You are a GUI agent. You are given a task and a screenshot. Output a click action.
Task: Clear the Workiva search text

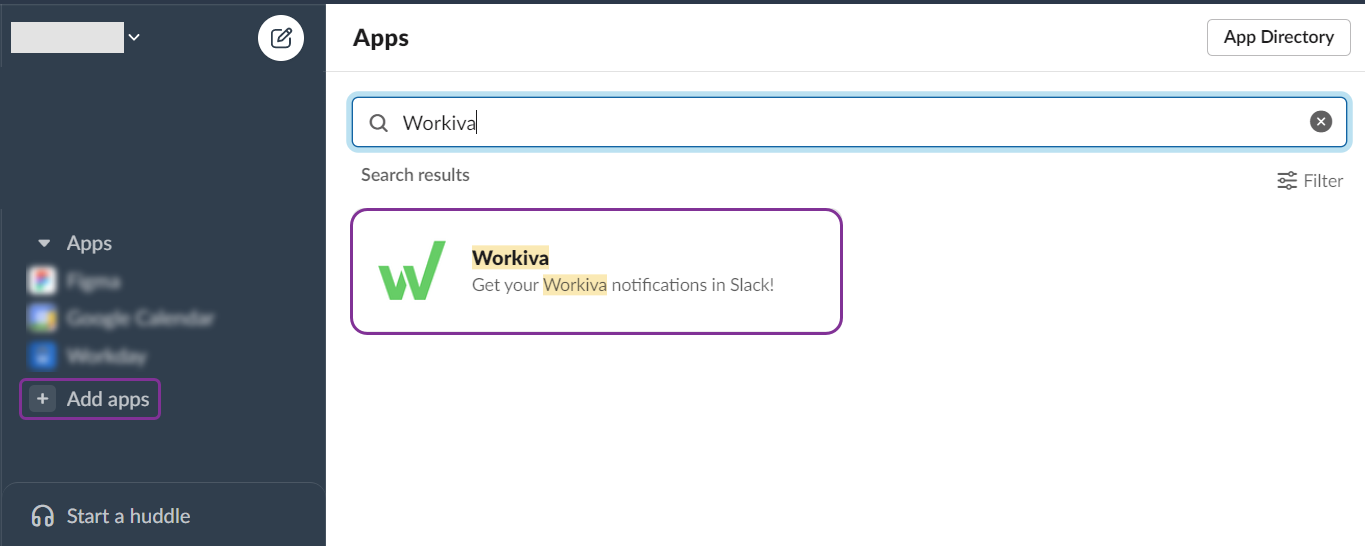point(1321,122)
